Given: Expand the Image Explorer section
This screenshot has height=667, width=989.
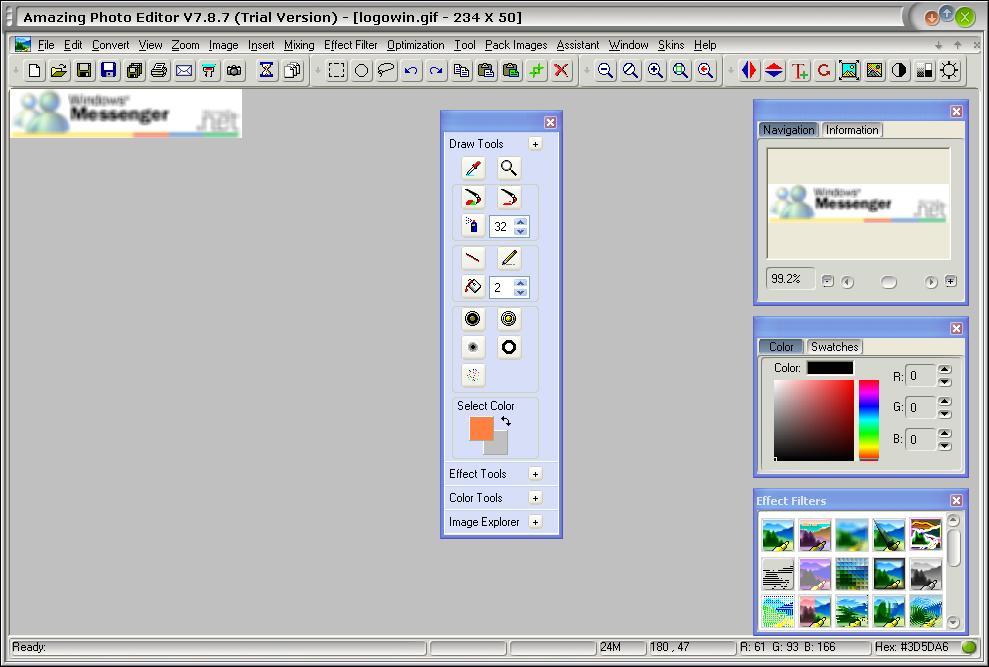Looking at the screenshot, I should pyautogui.click(x=536, y=521).
